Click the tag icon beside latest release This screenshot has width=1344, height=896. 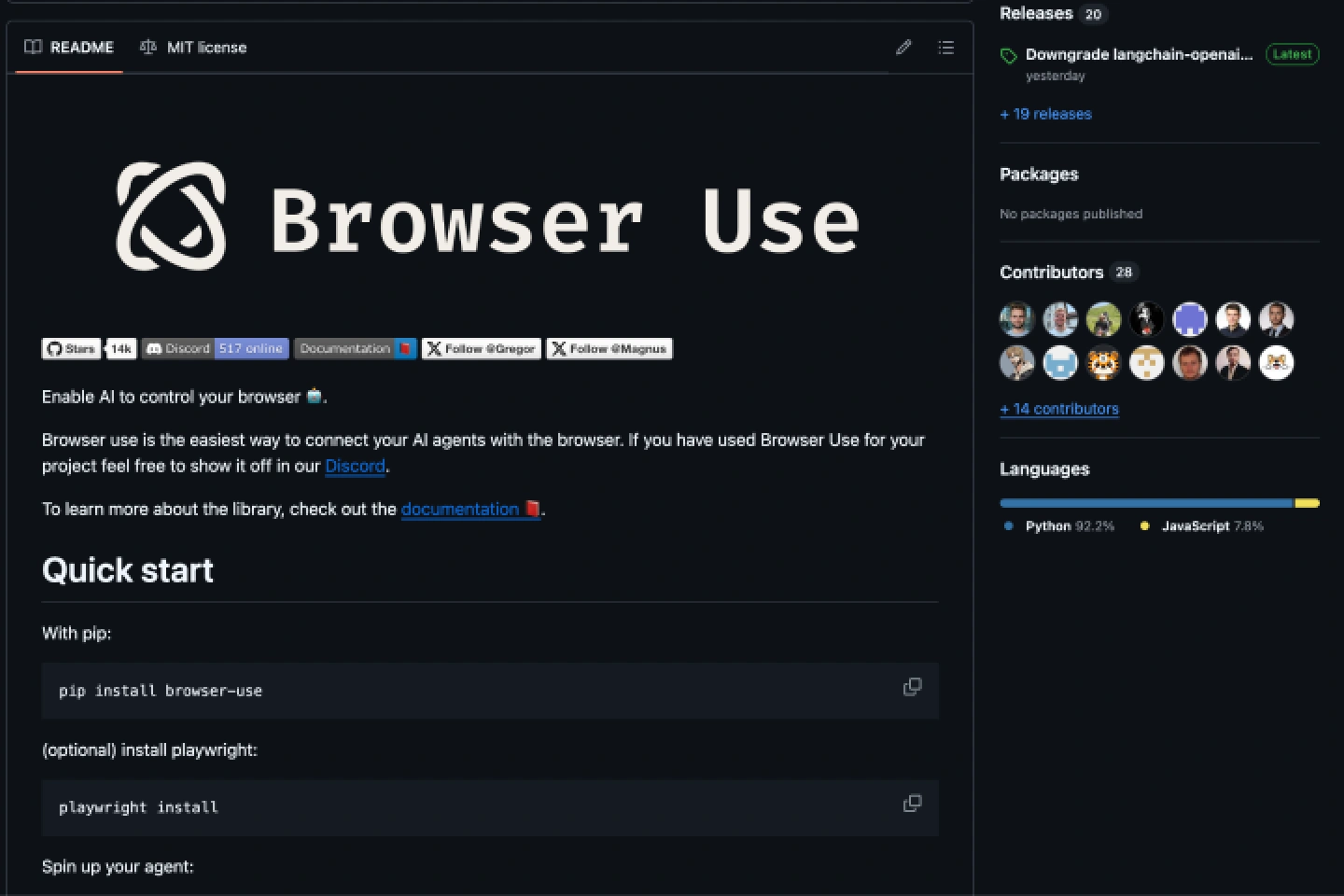point(1008,56)
